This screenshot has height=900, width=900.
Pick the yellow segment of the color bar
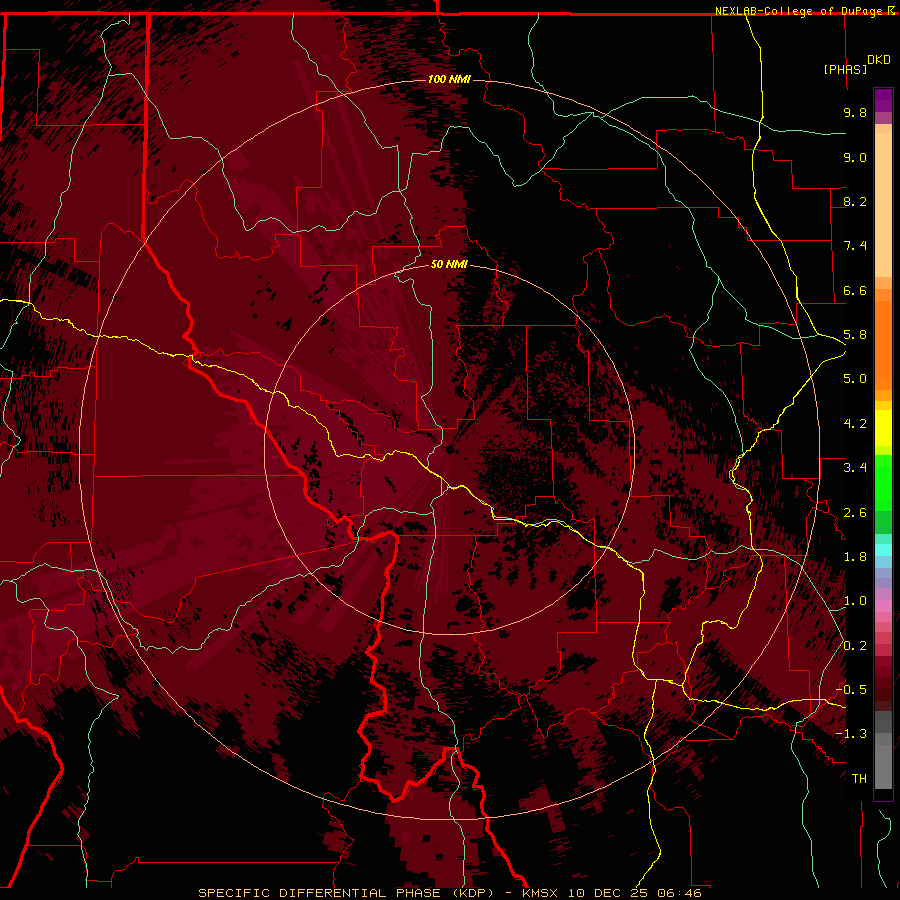tap(883, 428)
